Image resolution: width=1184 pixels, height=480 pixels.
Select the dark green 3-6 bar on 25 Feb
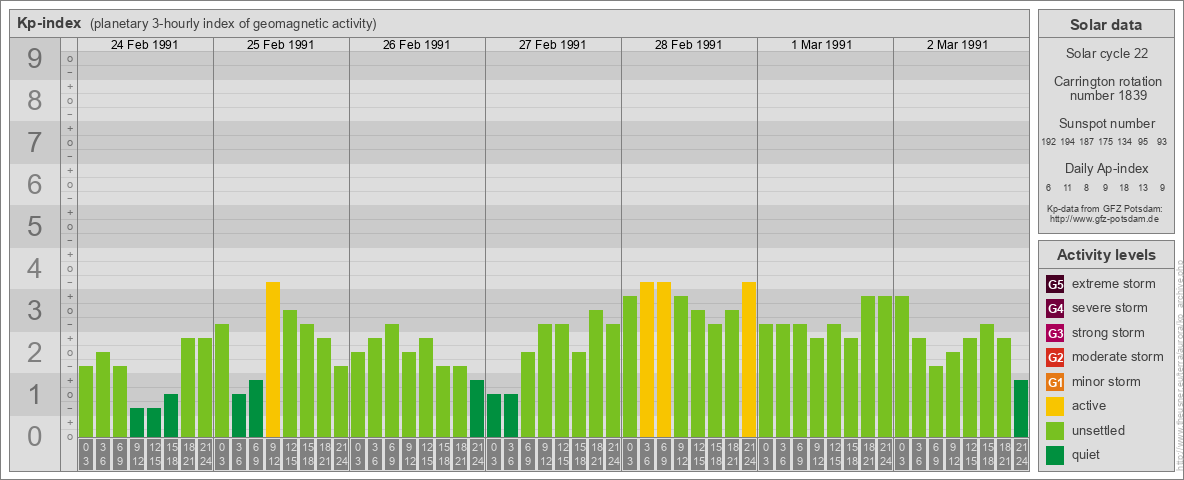click(x=239, y=416)
